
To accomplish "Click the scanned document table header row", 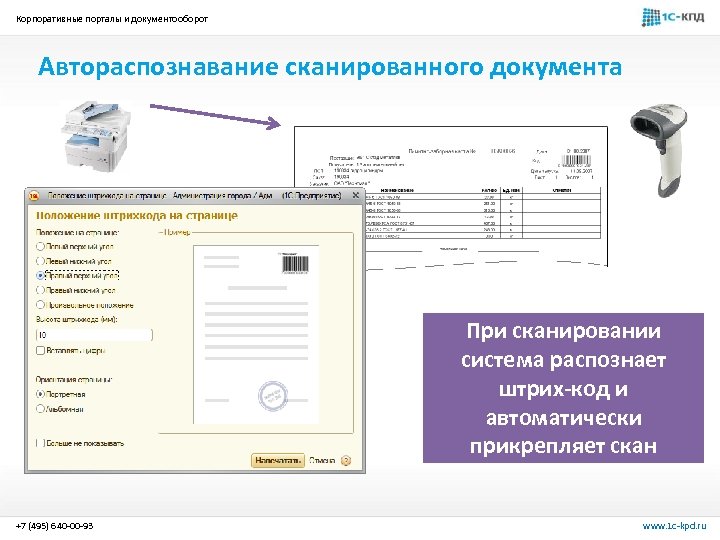I will pyautogui.click(x=483, y=190).
